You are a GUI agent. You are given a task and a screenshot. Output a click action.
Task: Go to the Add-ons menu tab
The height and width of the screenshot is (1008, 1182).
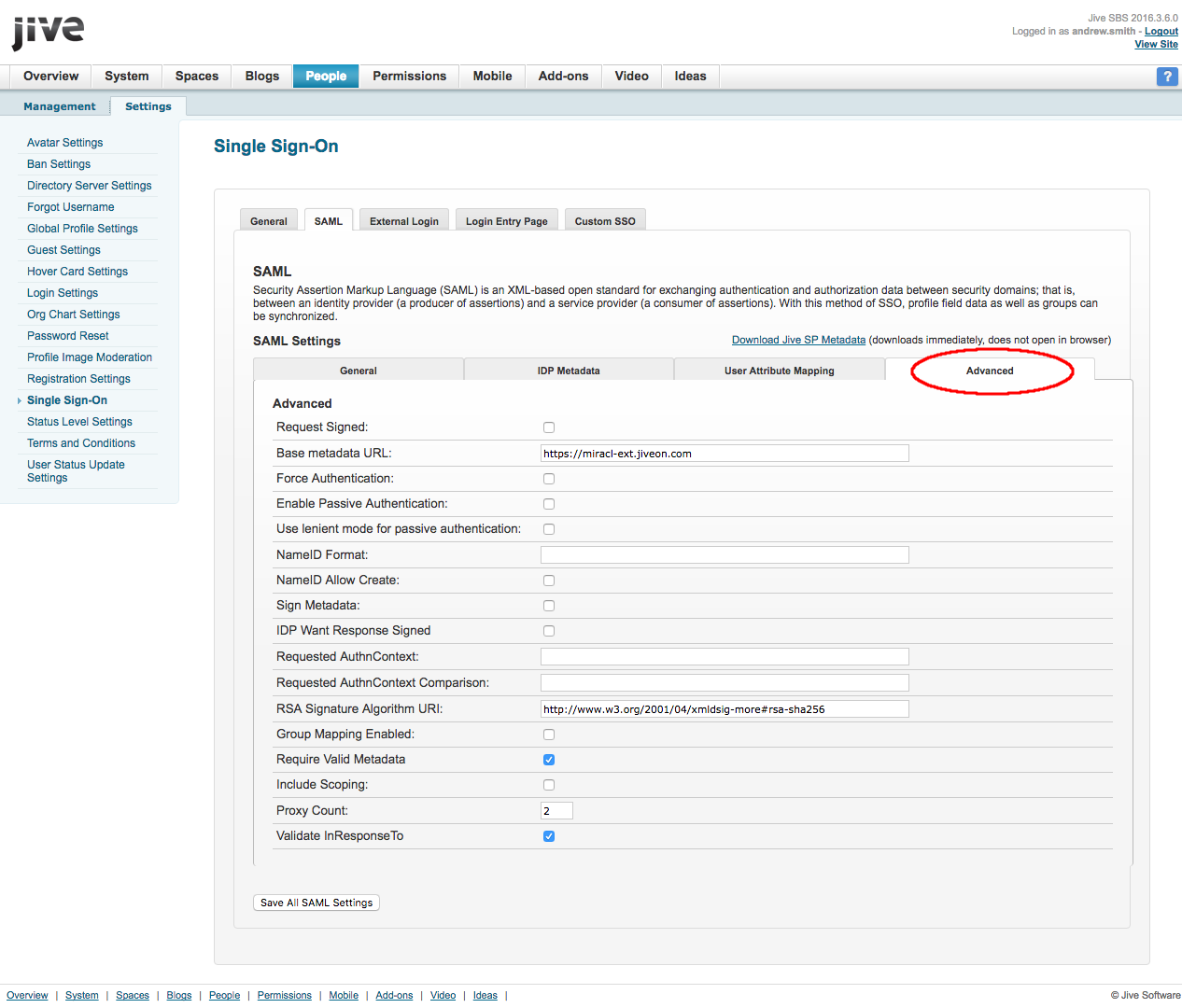click(563, 77)
